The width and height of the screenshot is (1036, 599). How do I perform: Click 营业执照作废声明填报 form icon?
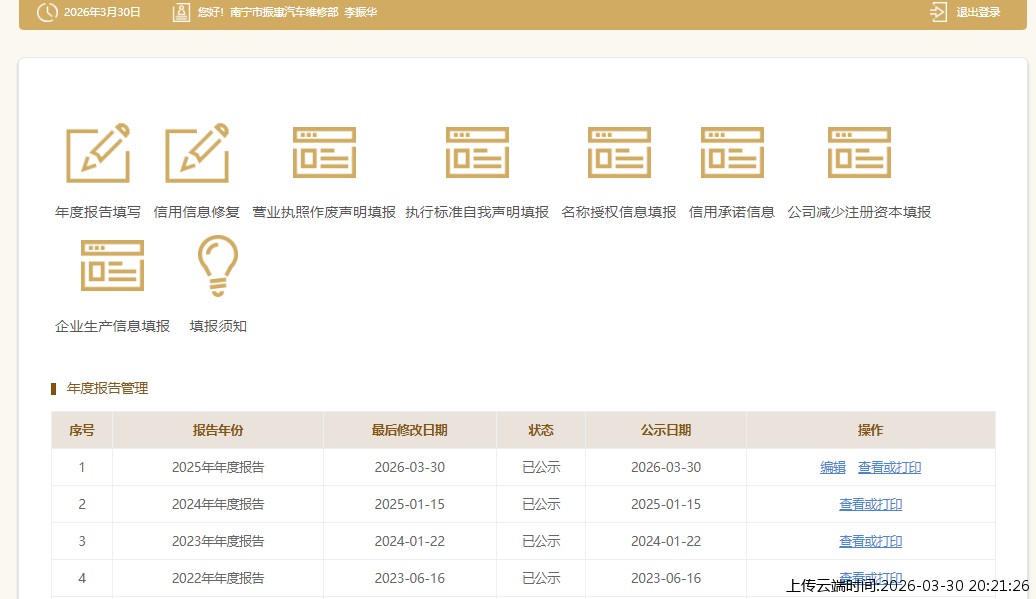point(324,153)
